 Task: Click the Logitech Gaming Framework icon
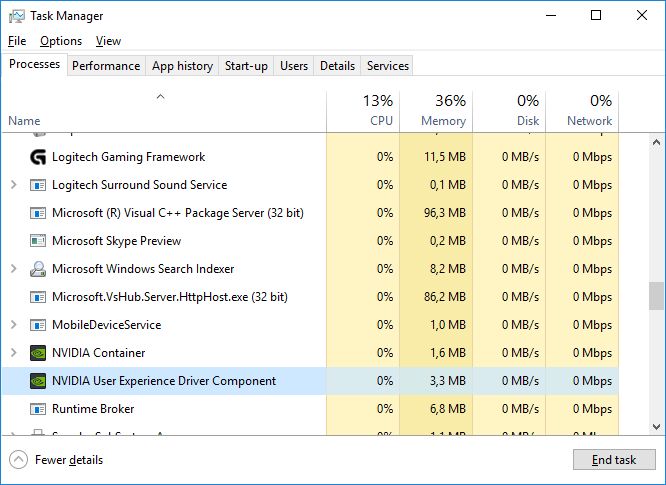tap(38, 157)
